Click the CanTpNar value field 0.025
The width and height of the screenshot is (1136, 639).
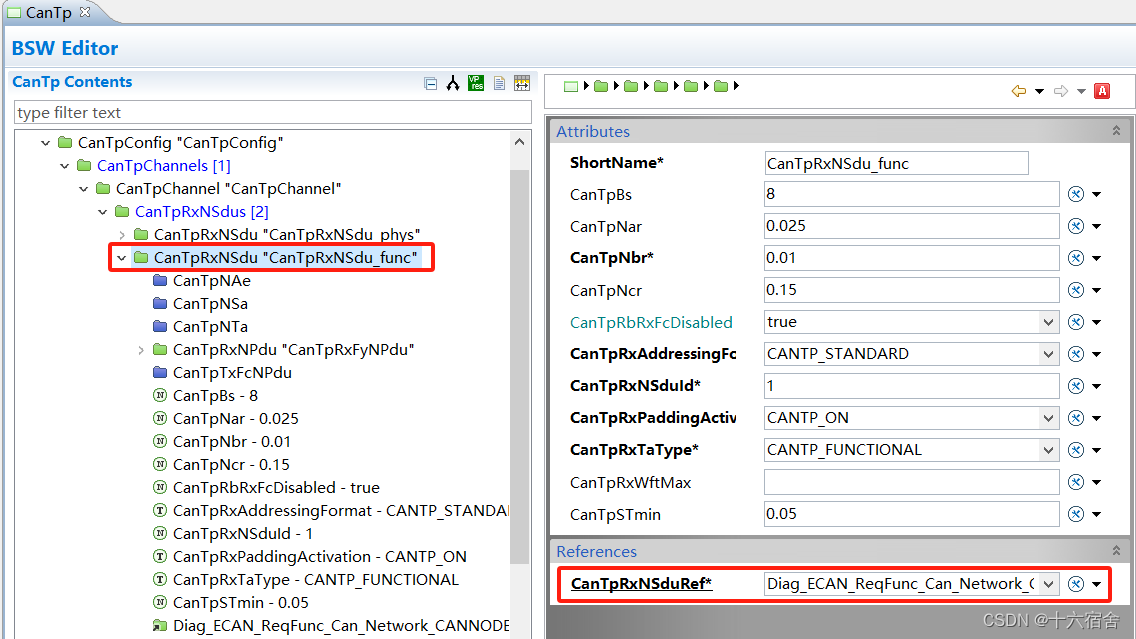coord(911,226)
